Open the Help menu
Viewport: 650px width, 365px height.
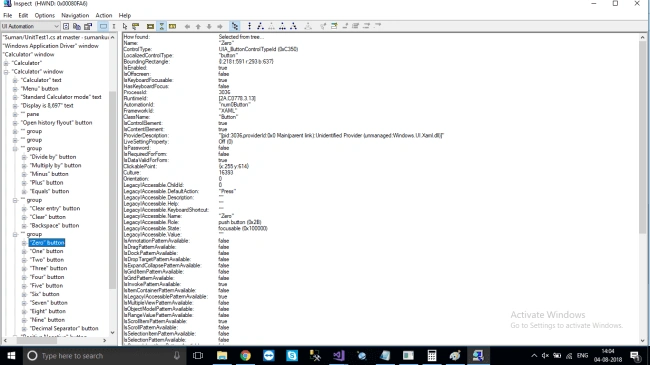point(125,15)
